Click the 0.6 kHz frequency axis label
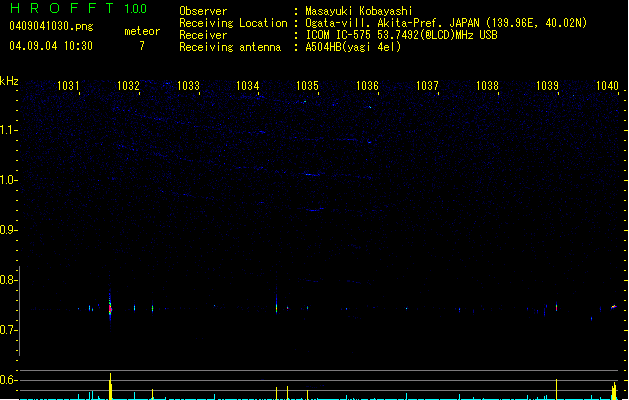 click(8, 380)
